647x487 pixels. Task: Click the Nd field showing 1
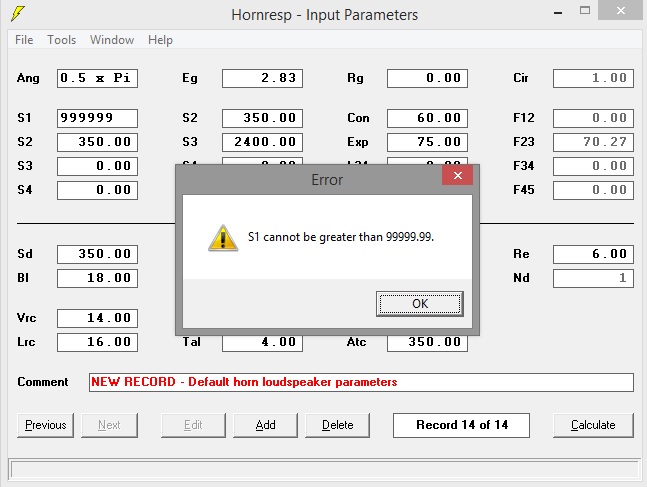(593, 278)
